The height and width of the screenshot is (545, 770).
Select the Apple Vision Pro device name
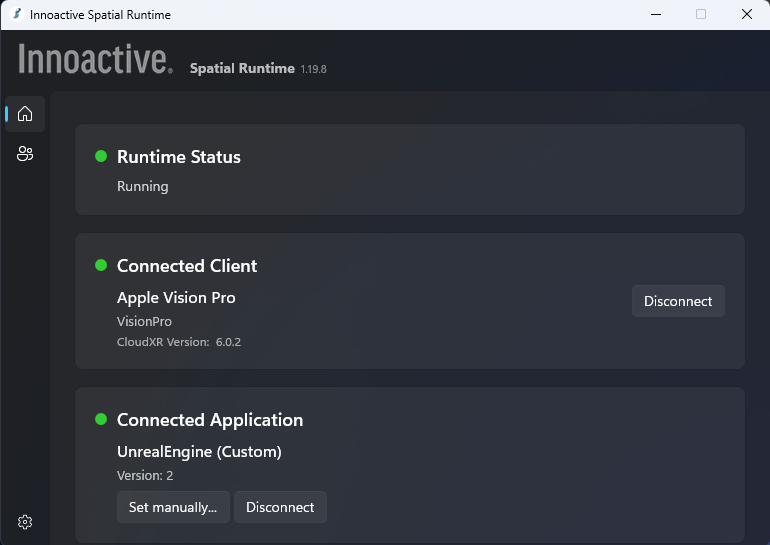click(176, 298)
